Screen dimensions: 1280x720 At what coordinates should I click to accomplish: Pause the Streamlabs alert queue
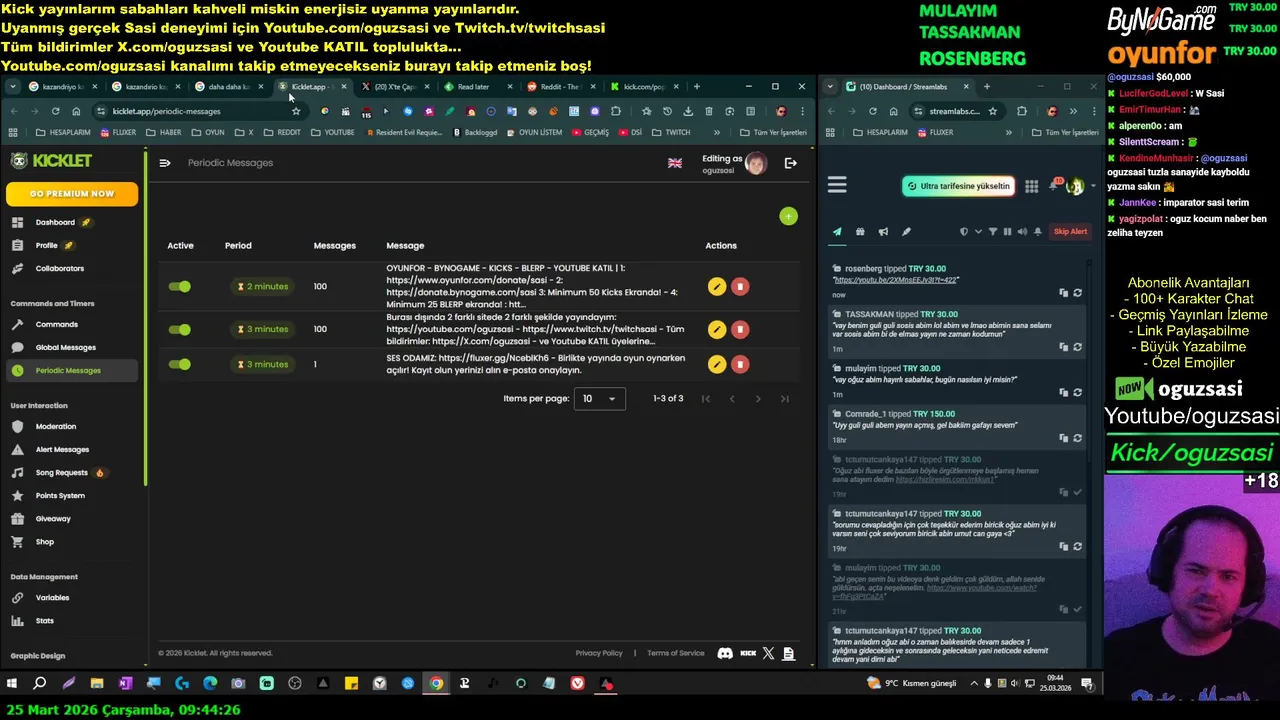point(1007,232)
